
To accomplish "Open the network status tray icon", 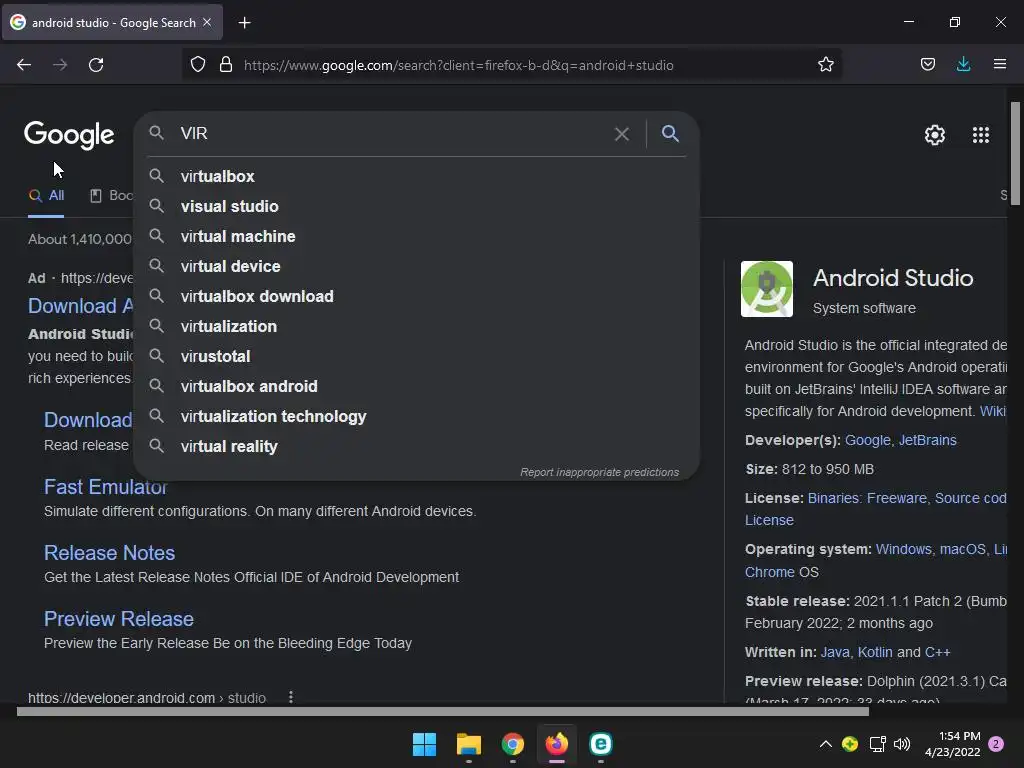I will tap(877, 744).
